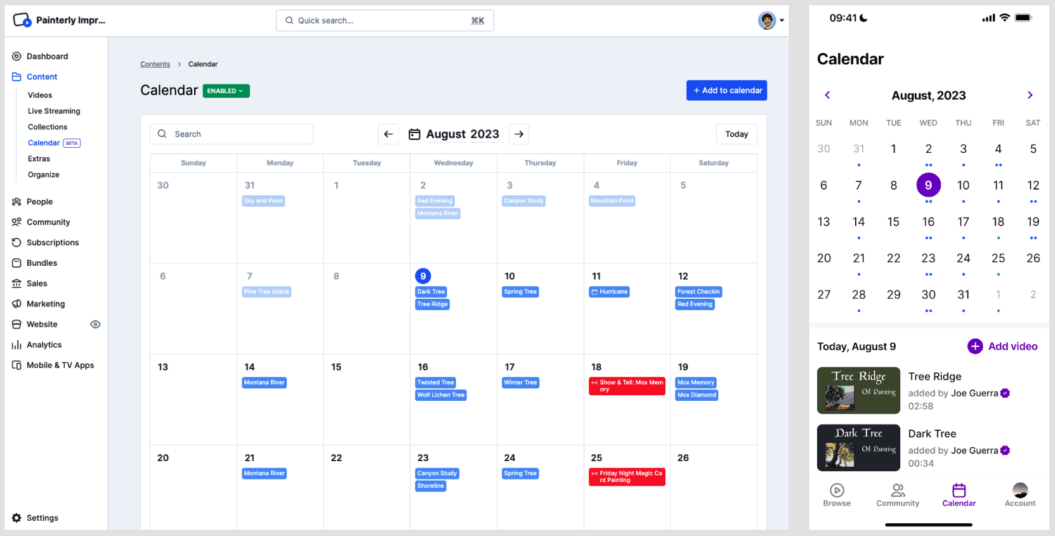Click the Quick search field

pos(385,20)
